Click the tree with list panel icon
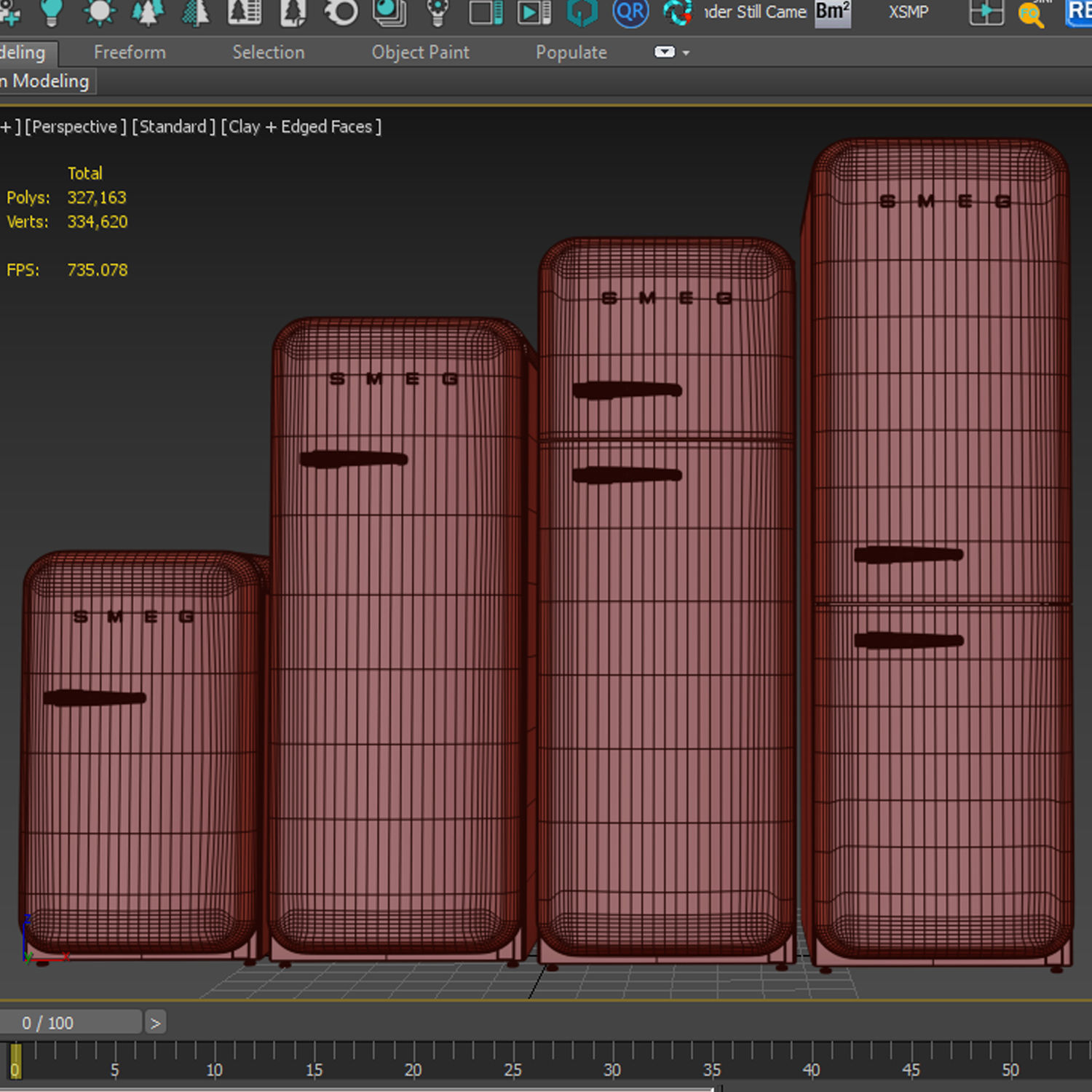The height and width of the screenshot is (1092, 1092). pos(245,12)
